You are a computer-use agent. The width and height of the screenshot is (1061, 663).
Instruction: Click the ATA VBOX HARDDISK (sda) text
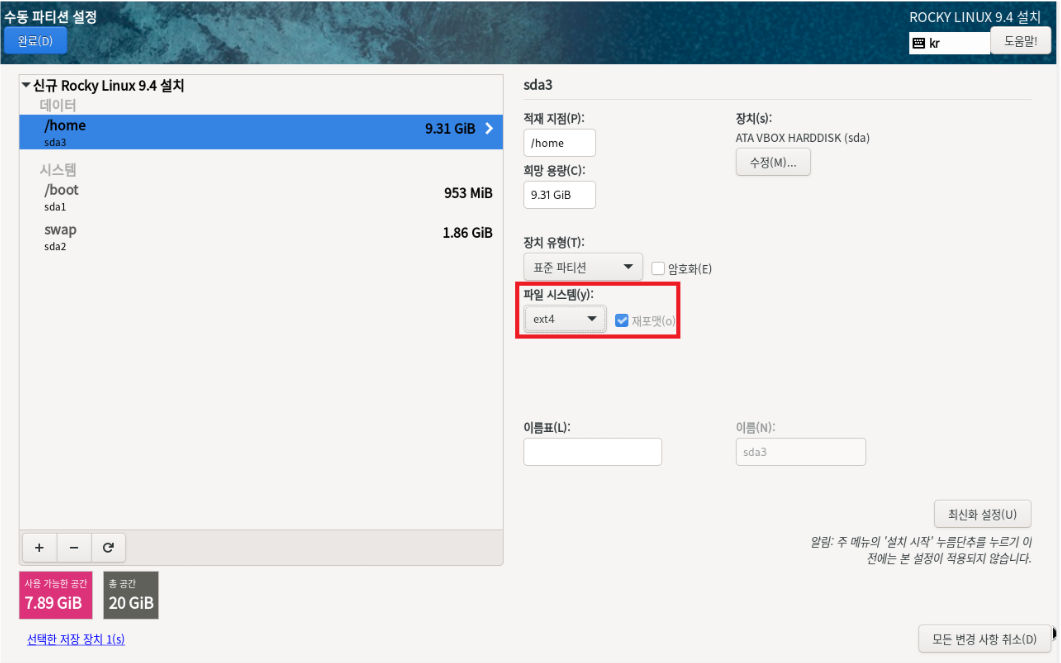803,138
